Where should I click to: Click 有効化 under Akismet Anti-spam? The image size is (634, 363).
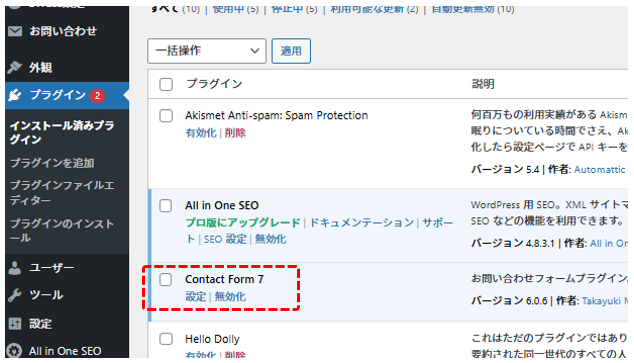pyautogui.click(x=201, y=133)
